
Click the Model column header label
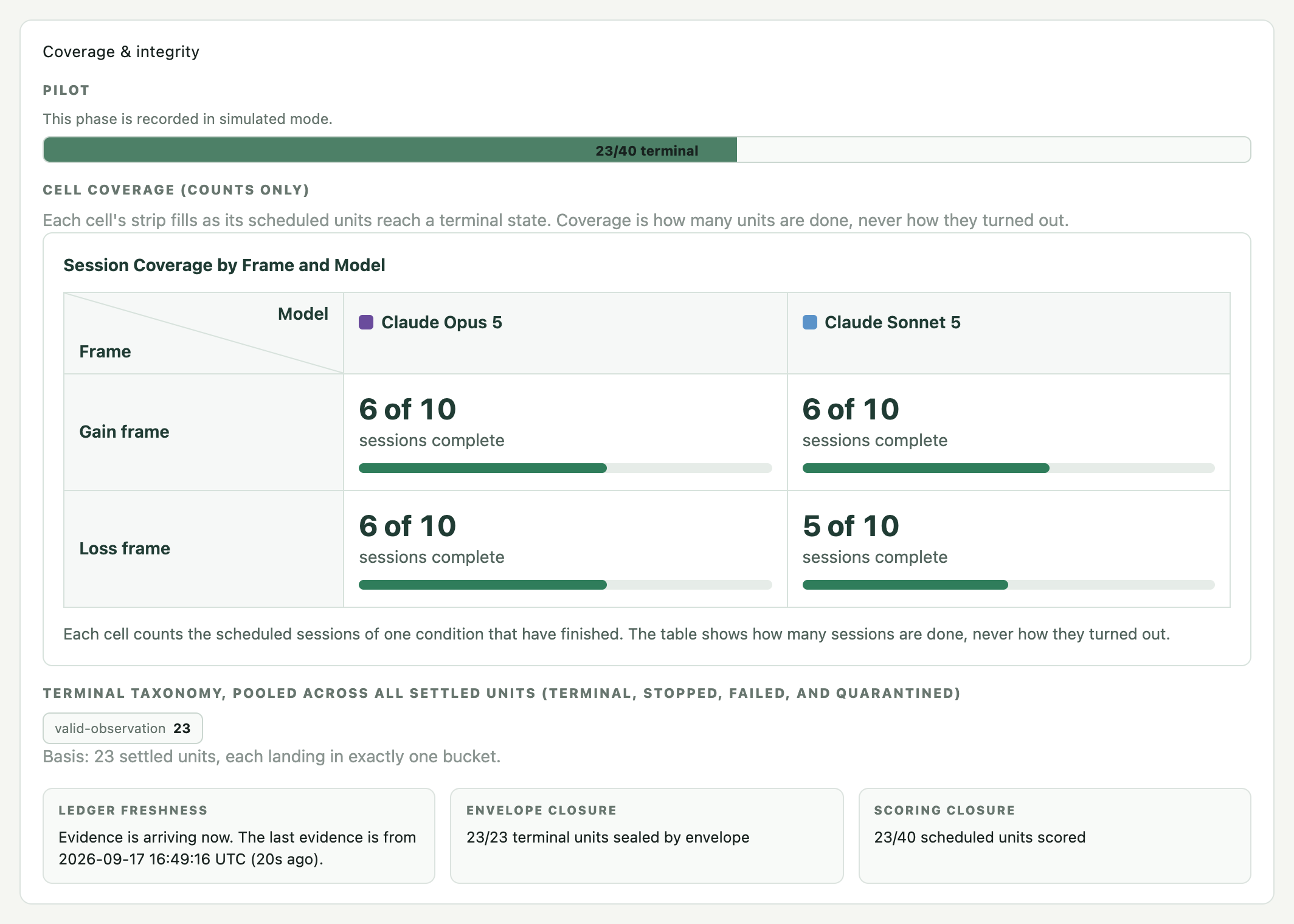click(303, 314)
